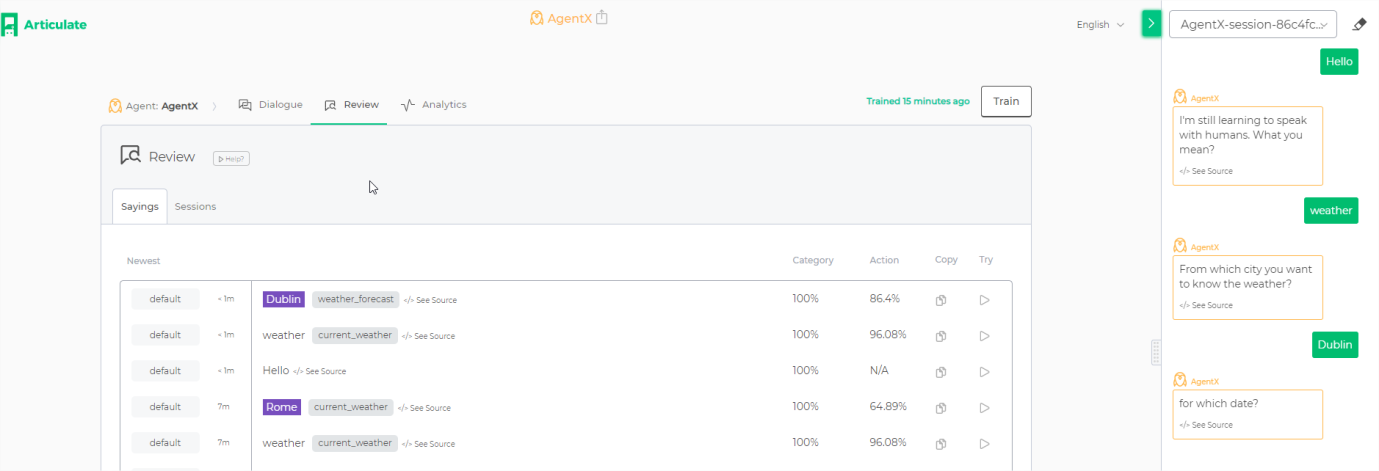Switch to the Dialogue tab

[x=270, y=105]
